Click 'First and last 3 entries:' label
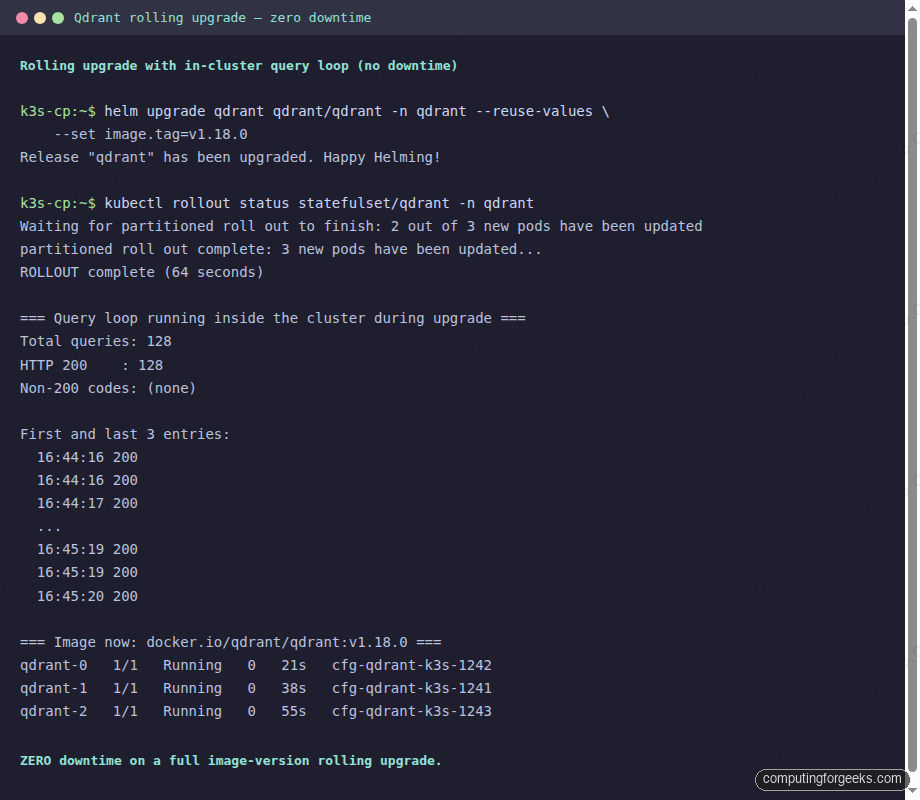The height and width of the screenshot is (800, 920). 124,434
